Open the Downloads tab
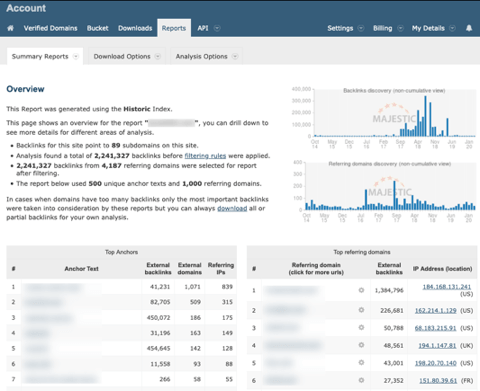The image size is (480, 391). 135,28
